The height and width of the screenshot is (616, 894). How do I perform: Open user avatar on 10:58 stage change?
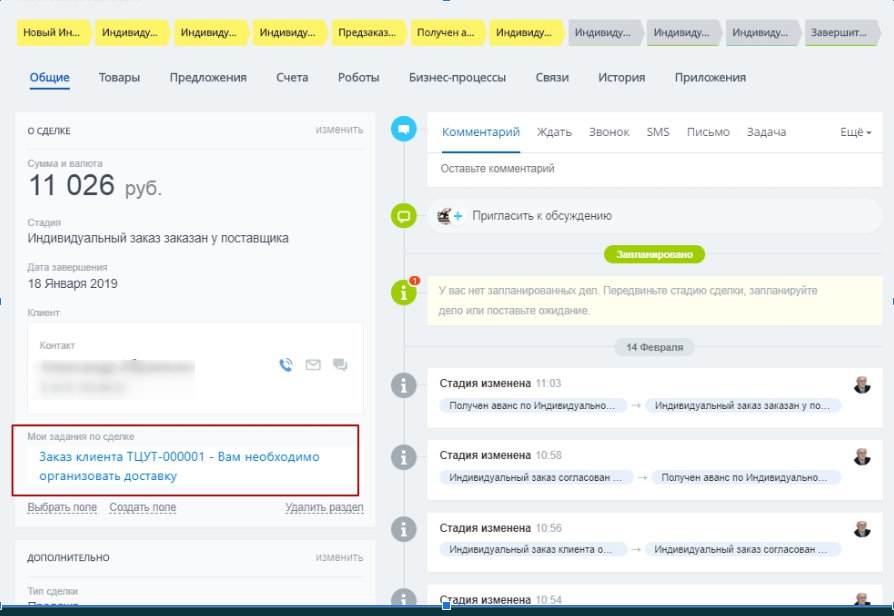pos(862,457)
